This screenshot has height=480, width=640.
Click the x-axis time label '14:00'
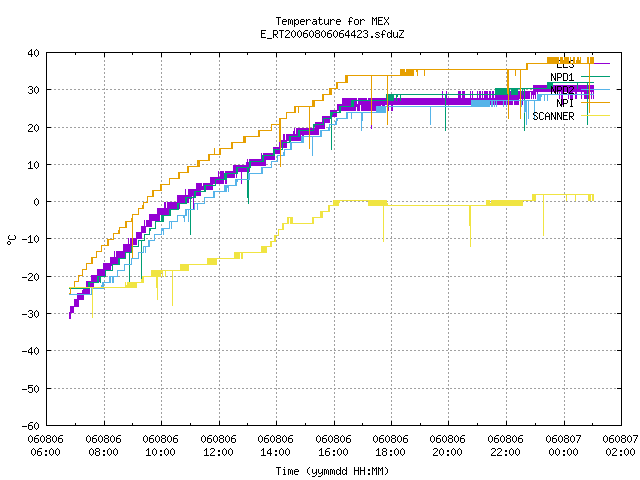click(276, 452)
